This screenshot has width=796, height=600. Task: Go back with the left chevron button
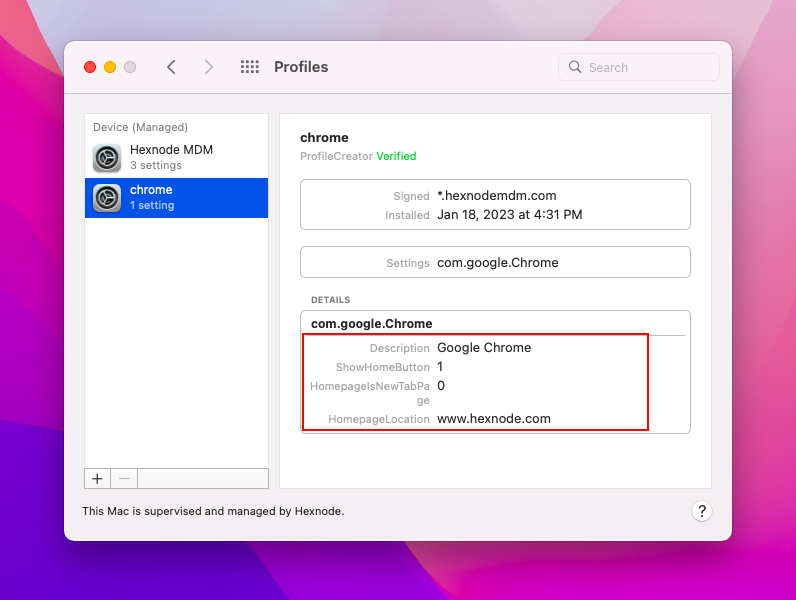tap(172, 67)
